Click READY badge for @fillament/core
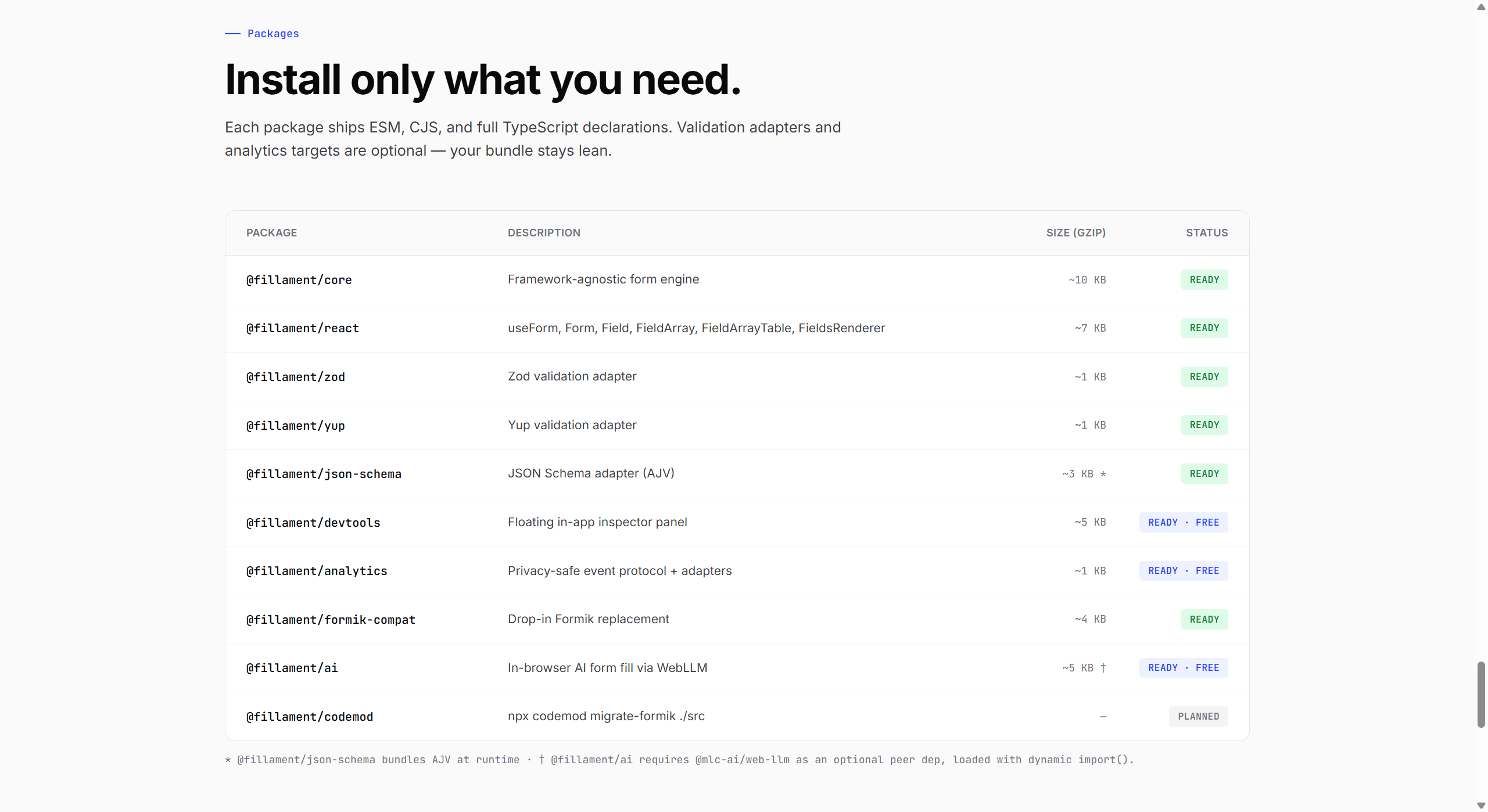Viewport: 1488px width, 812px height. (x=1204, y=280)
